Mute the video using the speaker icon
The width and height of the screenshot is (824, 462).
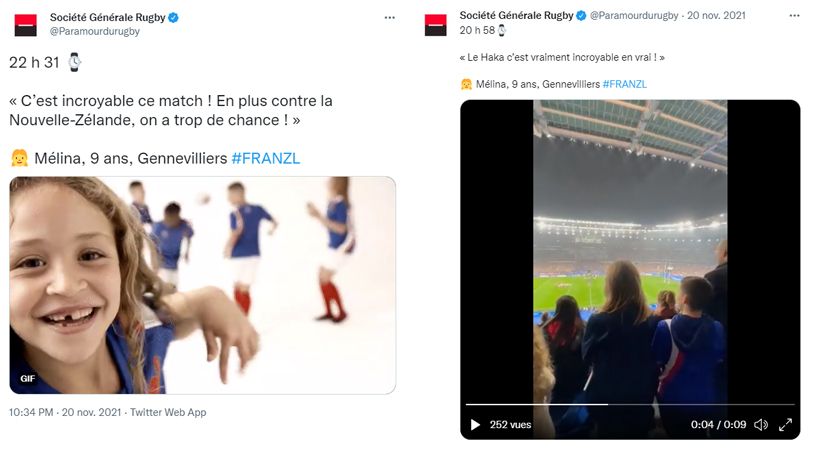pos(761,425)
